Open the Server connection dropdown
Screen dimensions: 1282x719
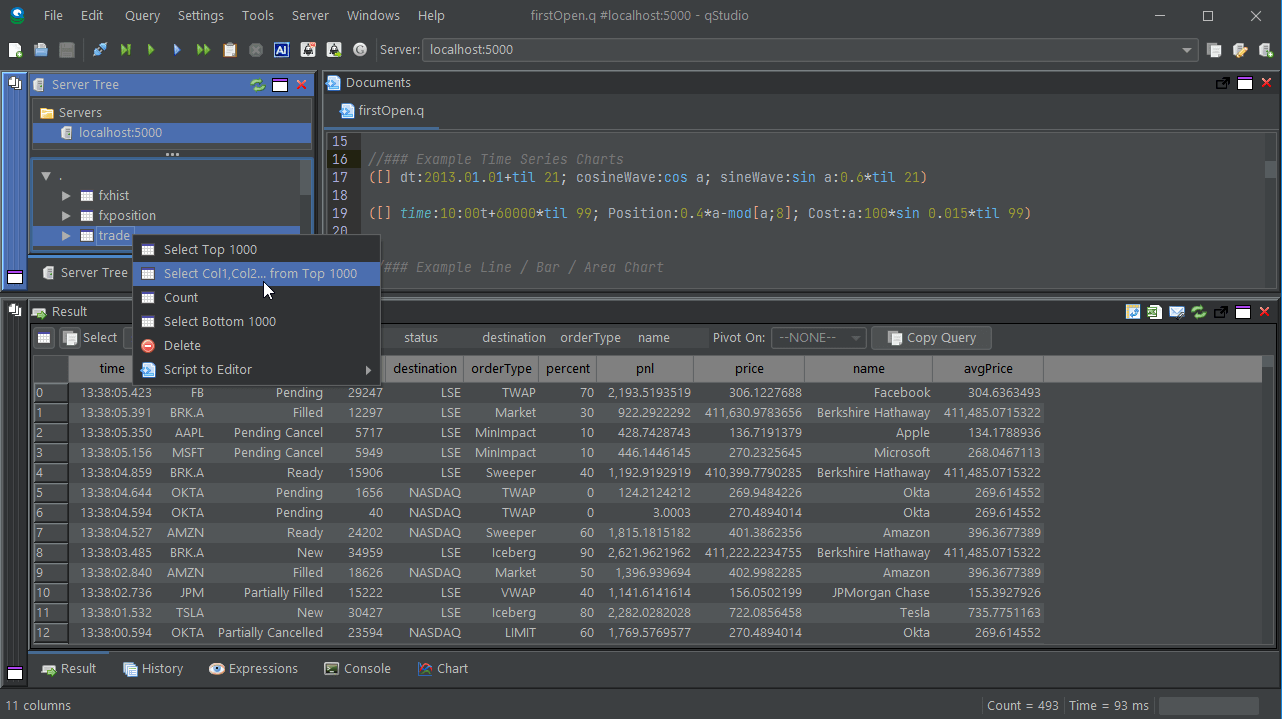click(x=1187, y=50)
